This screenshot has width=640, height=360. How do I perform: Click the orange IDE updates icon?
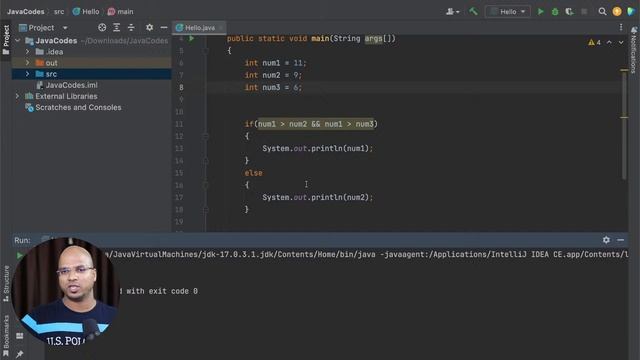click(x=617, y=11)
